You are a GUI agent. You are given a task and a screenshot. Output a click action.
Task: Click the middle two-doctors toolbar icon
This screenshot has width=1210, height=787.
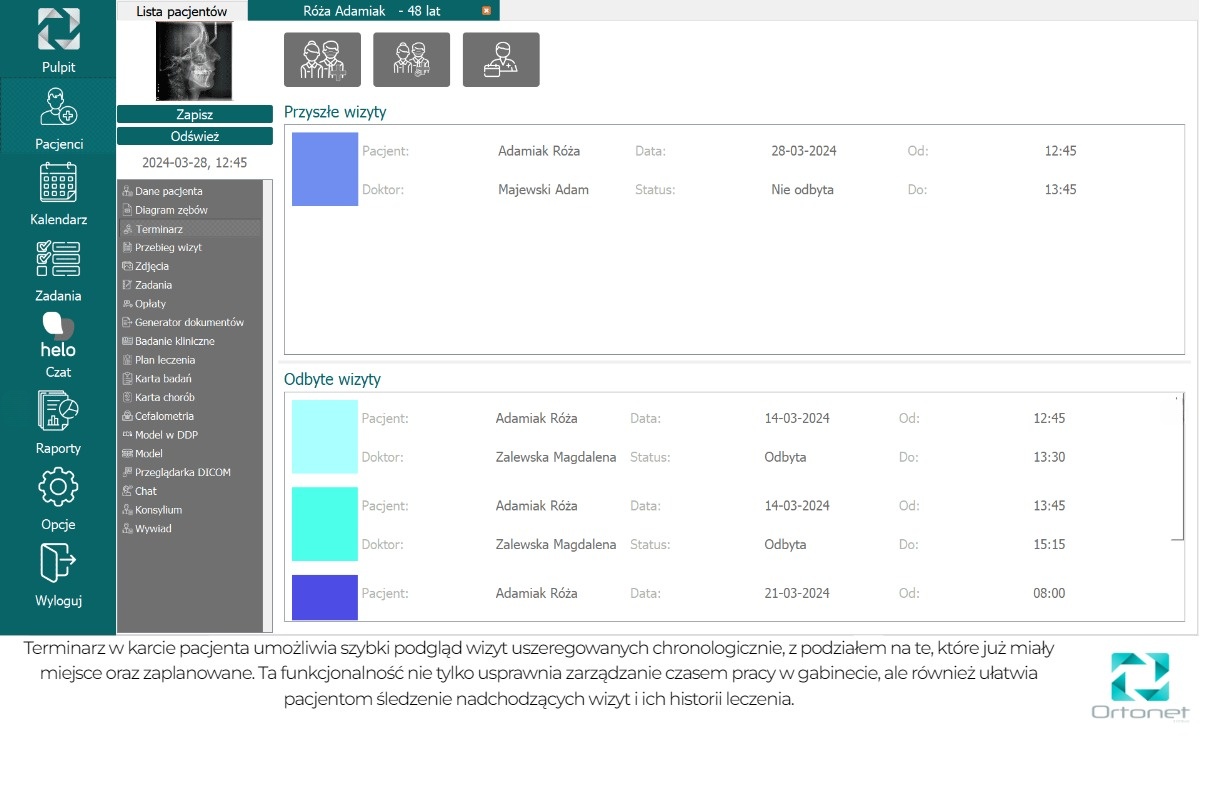pos(411,60)
